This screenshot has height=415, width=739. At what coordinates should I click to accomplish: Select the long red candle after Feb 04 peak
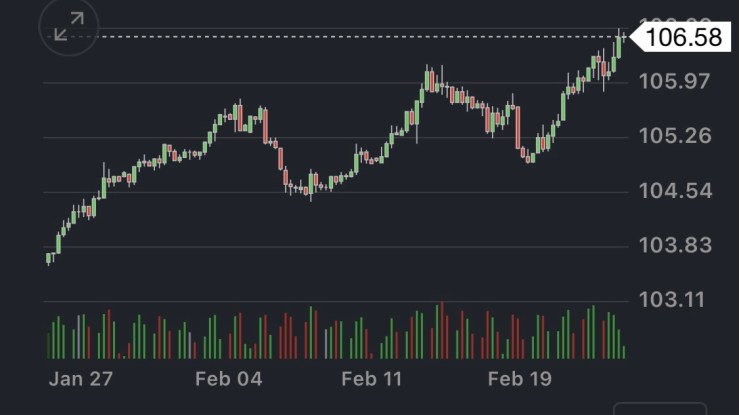coord(266,125)
